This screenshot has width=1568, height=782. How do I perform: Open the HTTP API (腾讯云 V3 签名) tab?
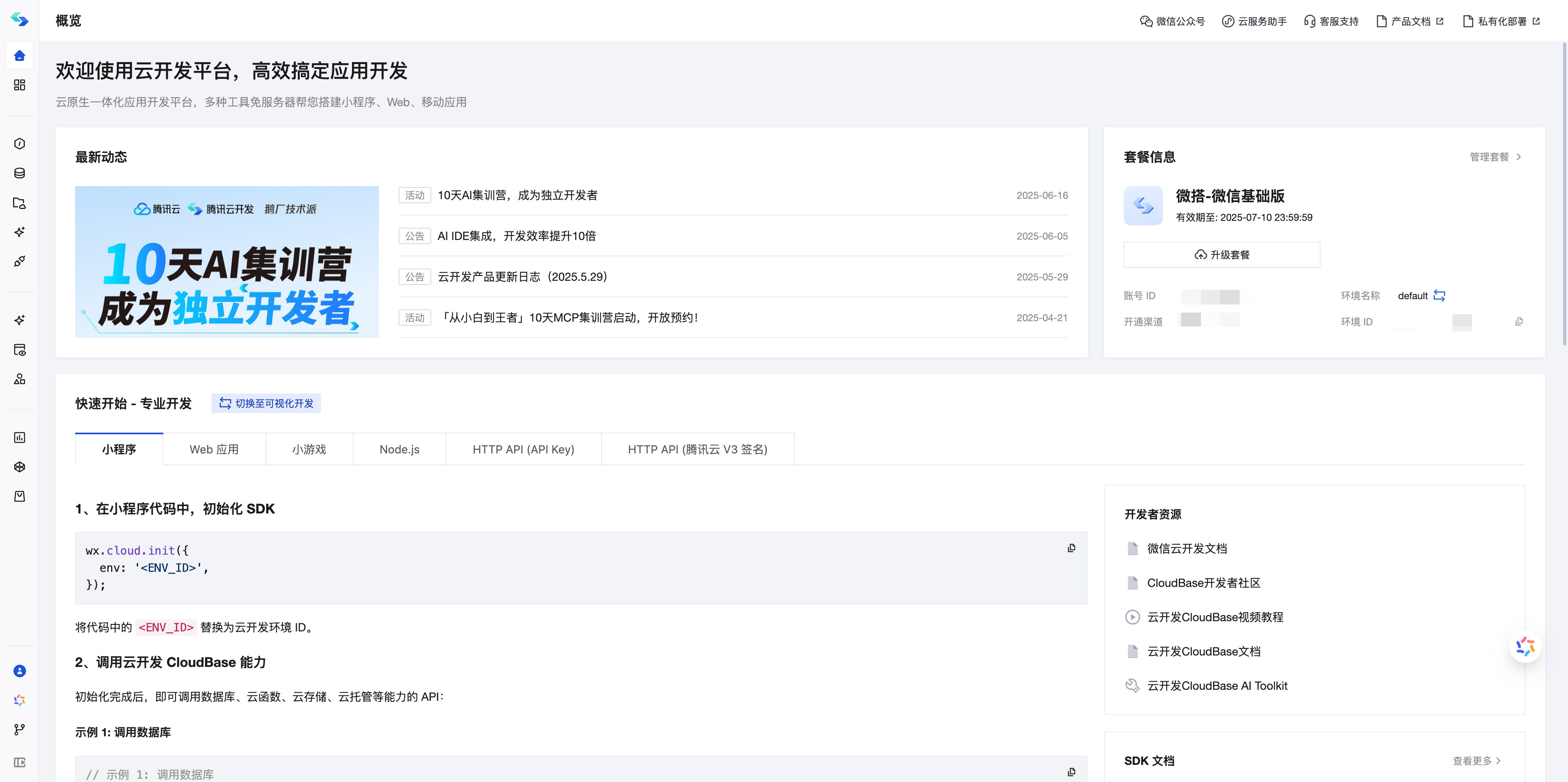pyautogui.click(x=697, y=449)
